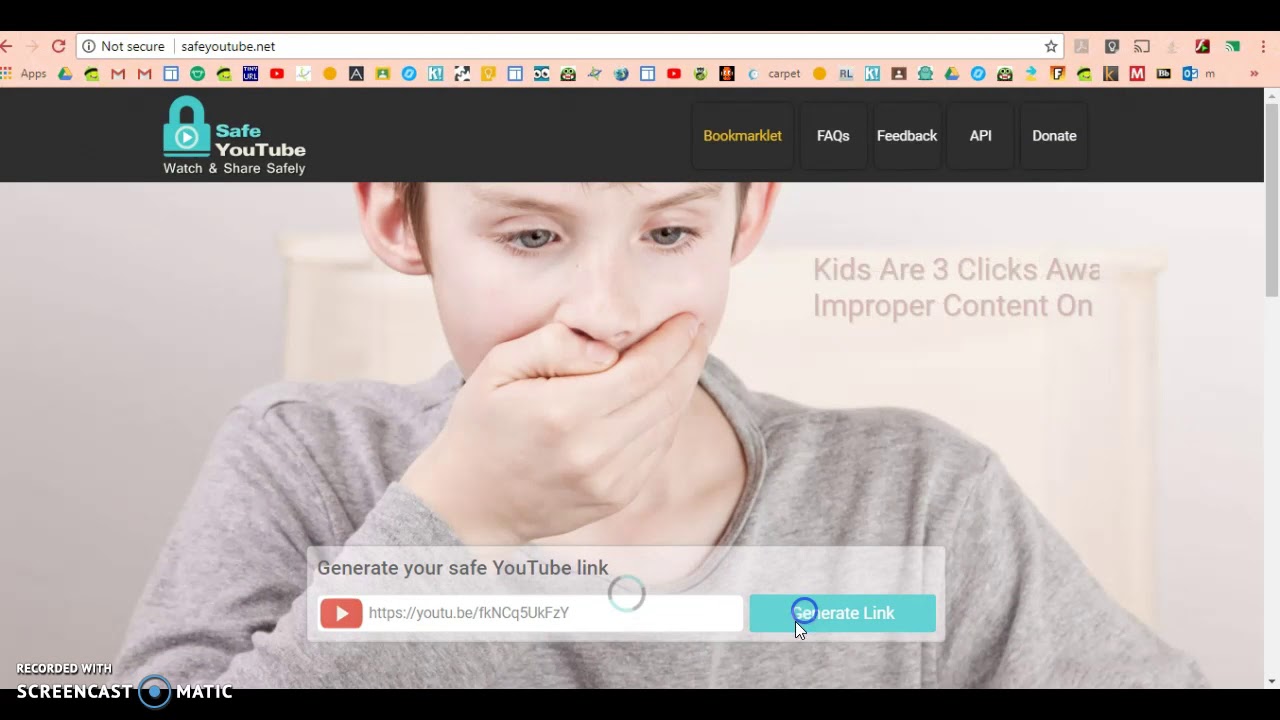Screen dimensions: 1280x720
Task: Open the RL bookmark
Action: (x=846, y=73)
